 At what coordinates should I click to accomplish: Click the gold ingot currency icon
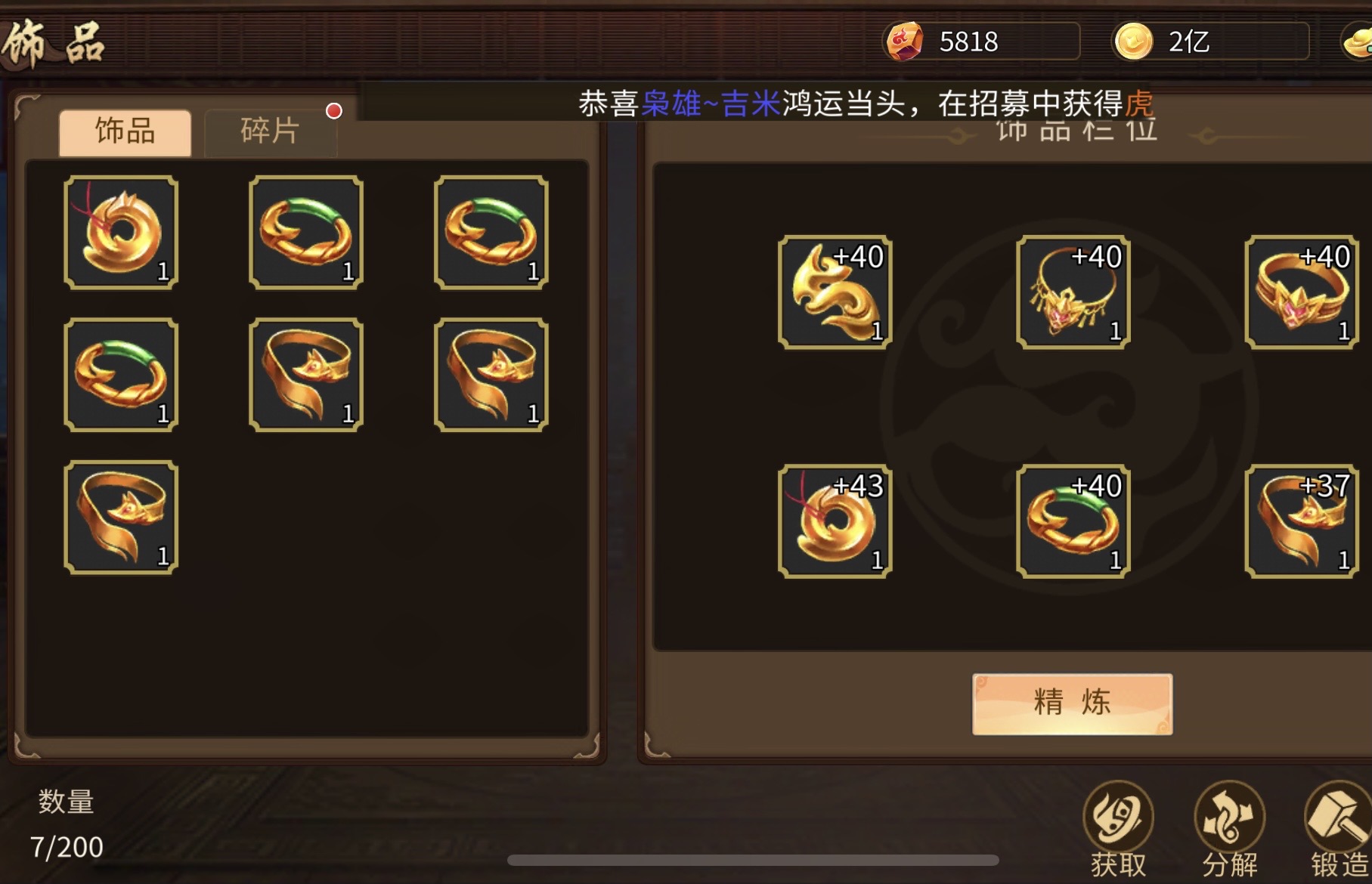coord(1358,42)
